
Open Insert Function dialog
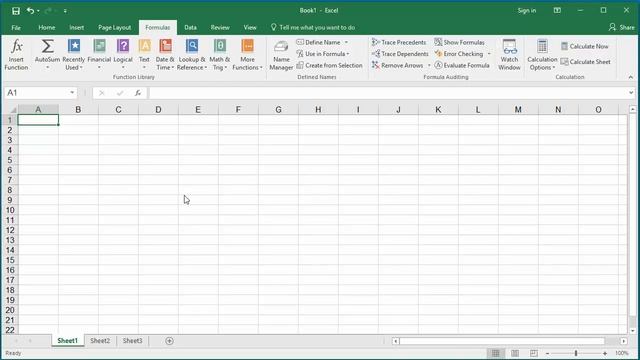click(x=16, y=54)
